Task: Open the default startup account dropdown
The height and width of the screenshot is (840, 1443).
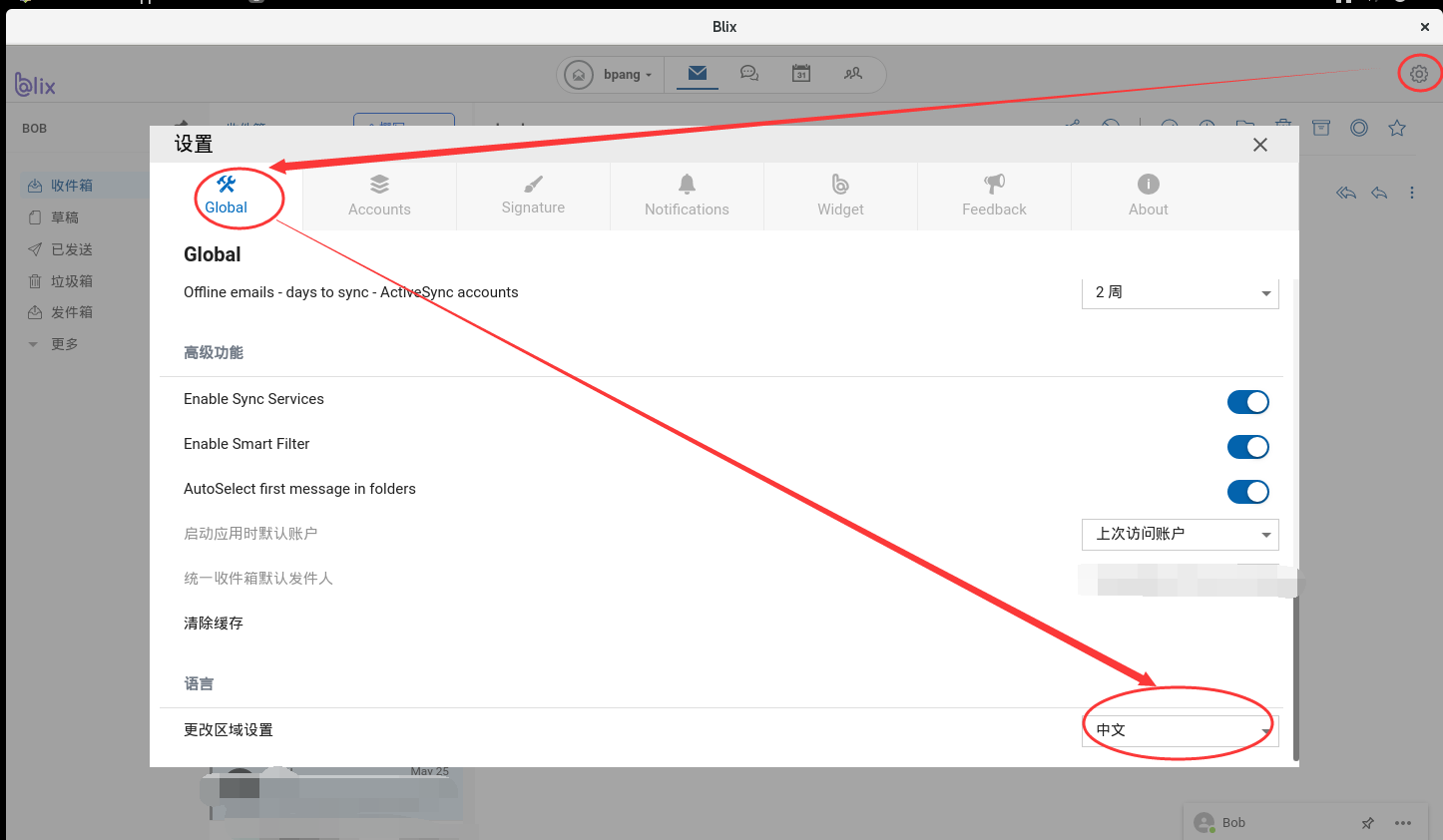Action: tap(1180, 534)
